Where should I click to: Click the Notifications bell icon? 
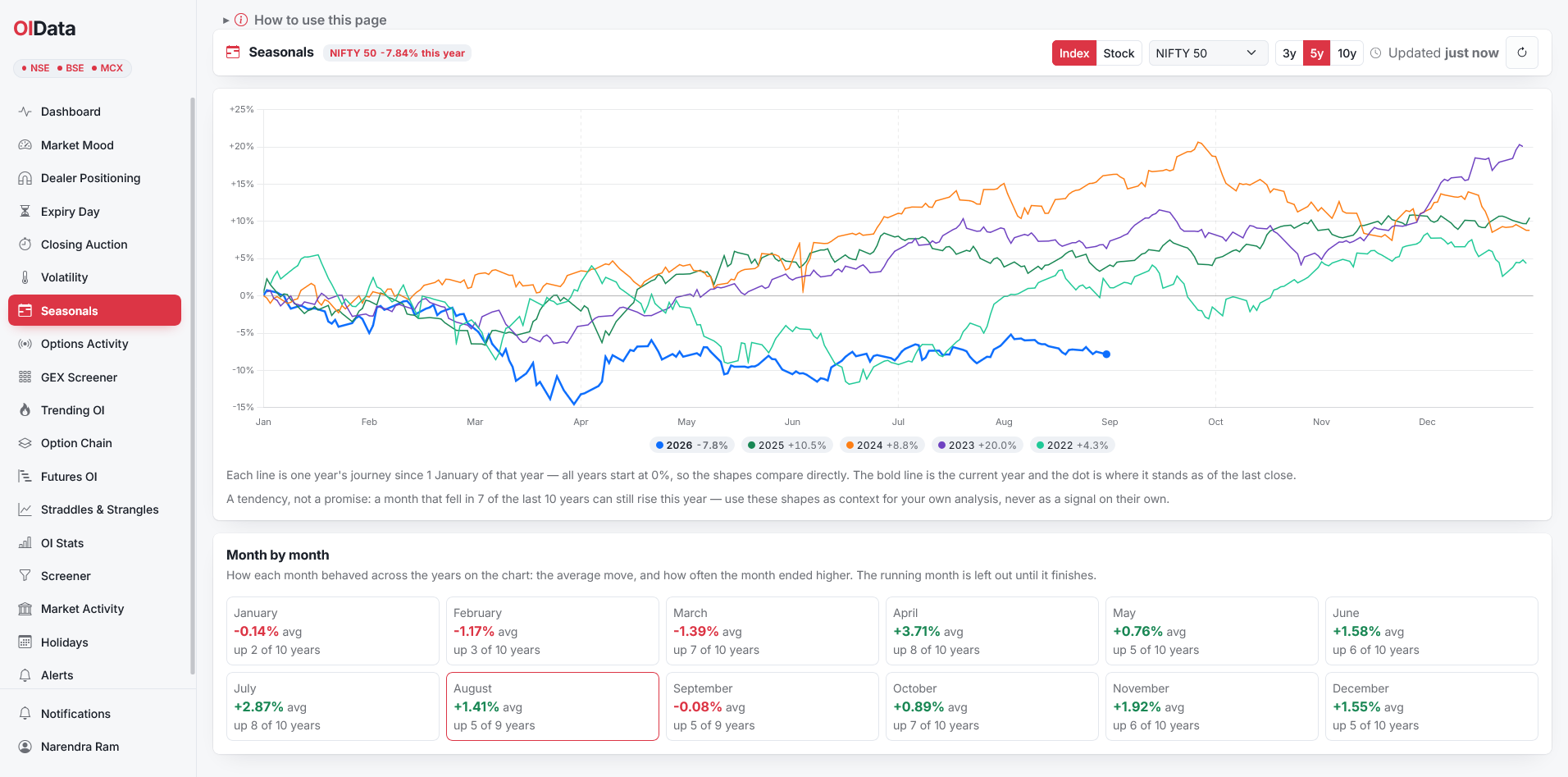pyautogui.click(x=25, y=714)
